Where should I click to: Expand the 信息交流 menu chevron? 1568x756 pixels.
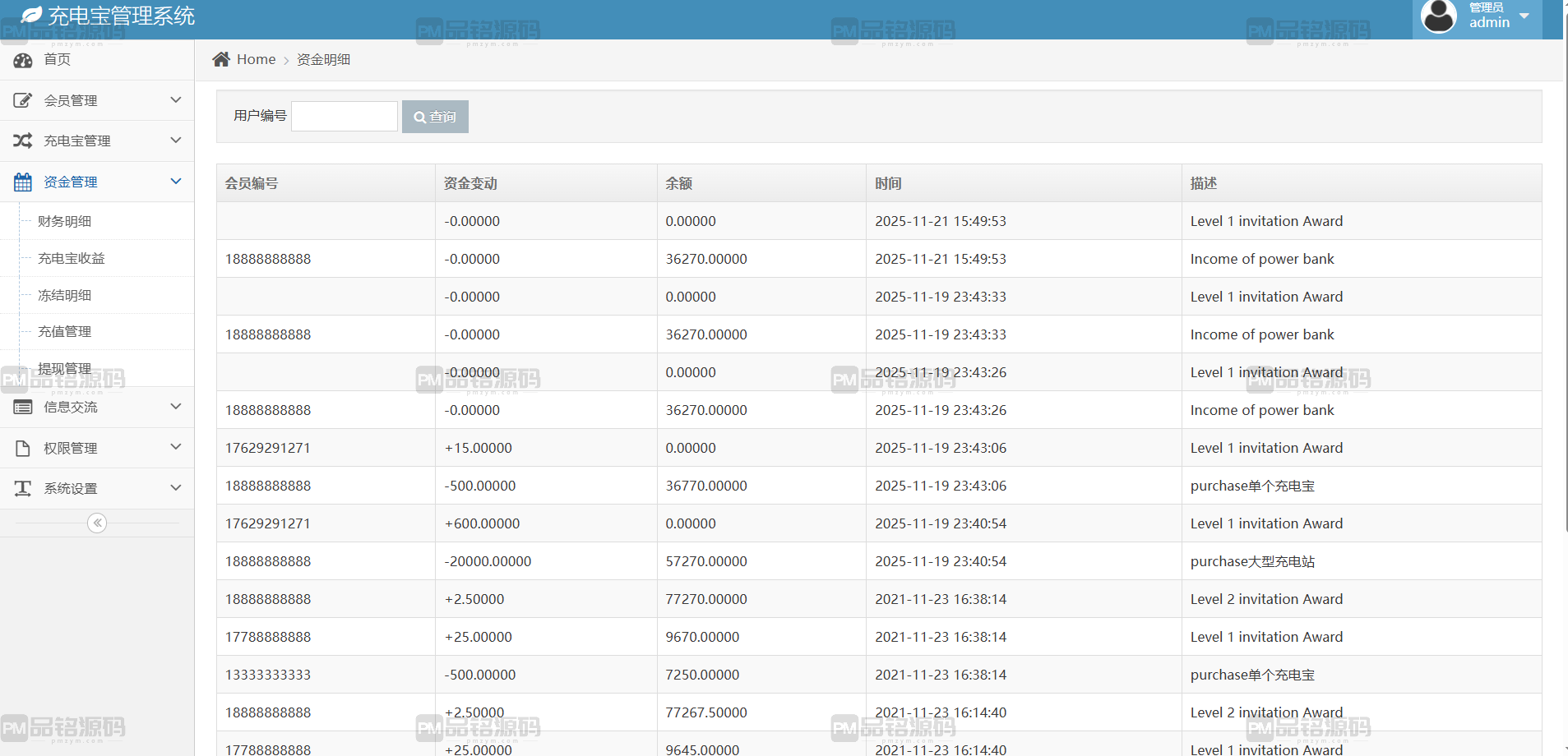(x=176, y=406)
